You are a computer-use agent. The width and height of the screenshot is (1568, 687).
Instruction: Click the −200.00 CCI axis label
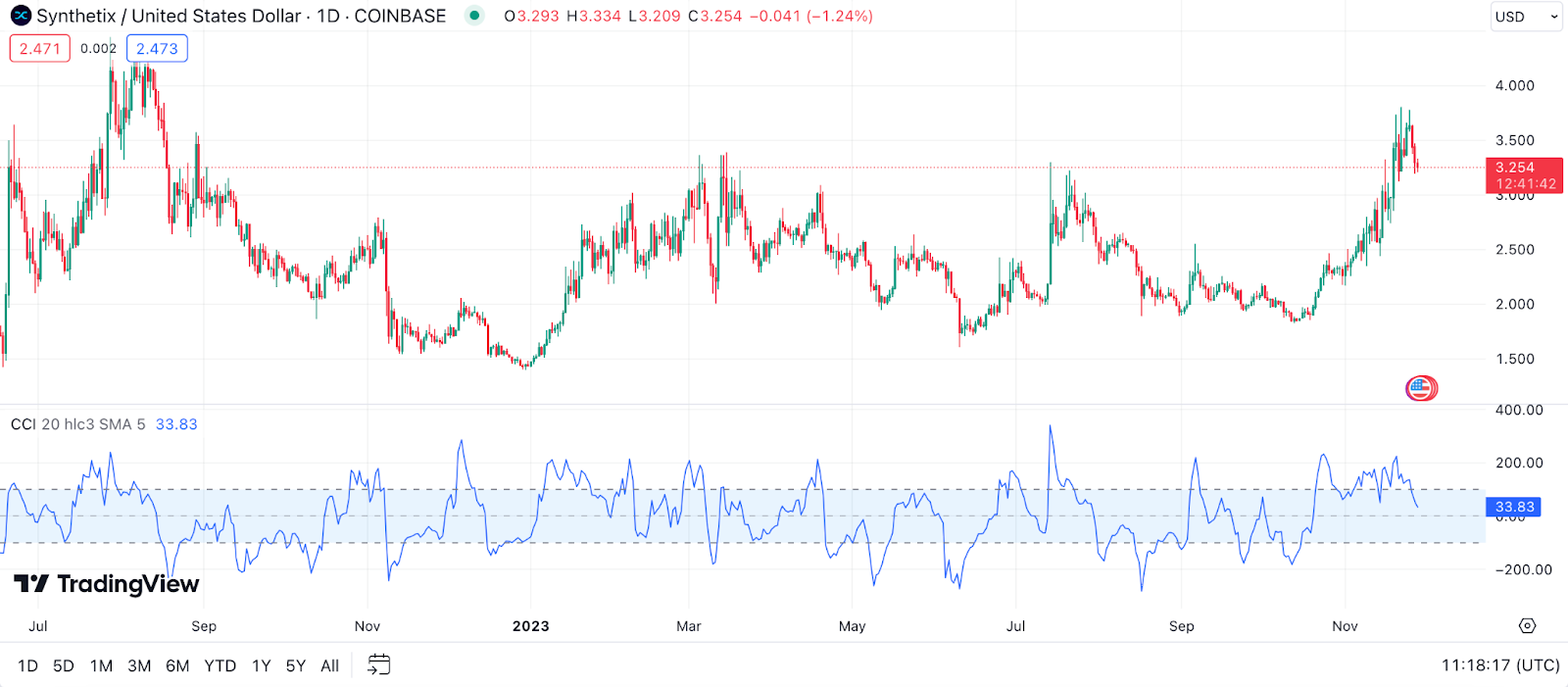pyautogui.click(x=1523, y=569)
